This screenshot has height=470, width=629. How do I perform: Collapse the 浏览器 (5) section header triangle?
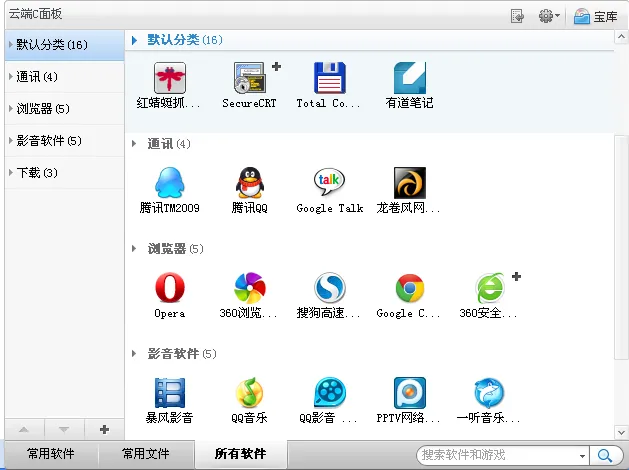[x=134, y=249]
